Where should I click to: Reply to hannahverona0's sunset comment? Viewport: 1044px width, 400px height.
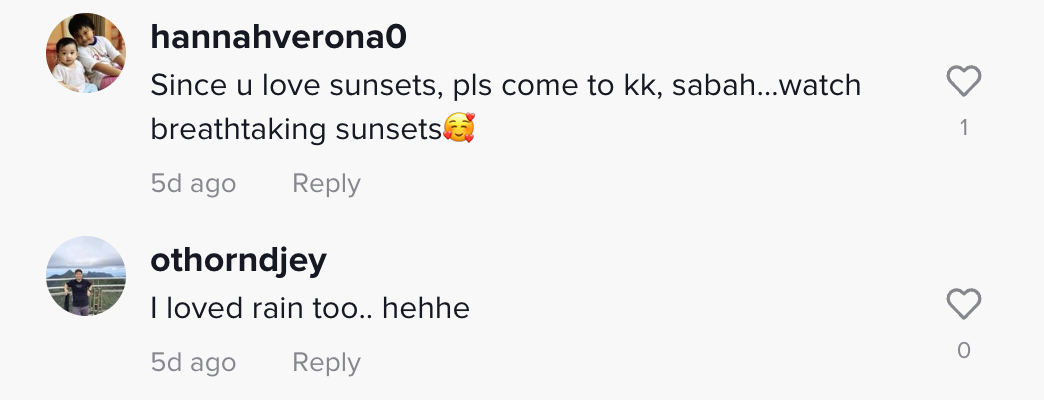326,184
